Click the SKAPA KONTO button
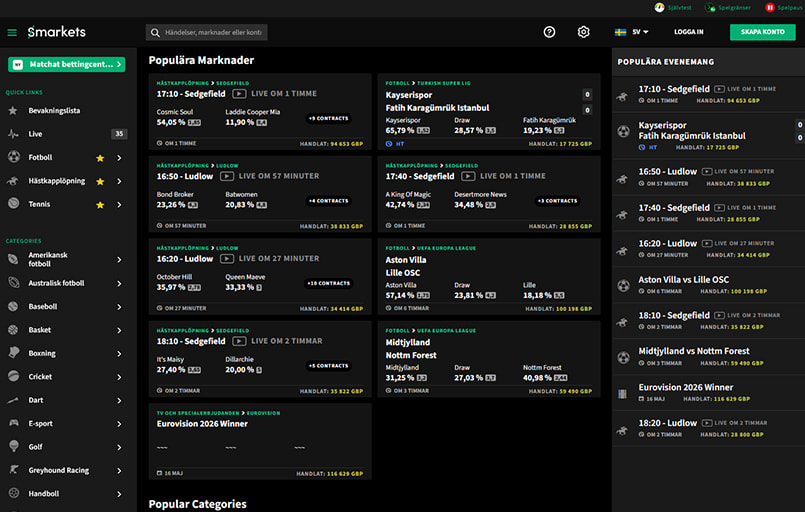 point(762,32)
